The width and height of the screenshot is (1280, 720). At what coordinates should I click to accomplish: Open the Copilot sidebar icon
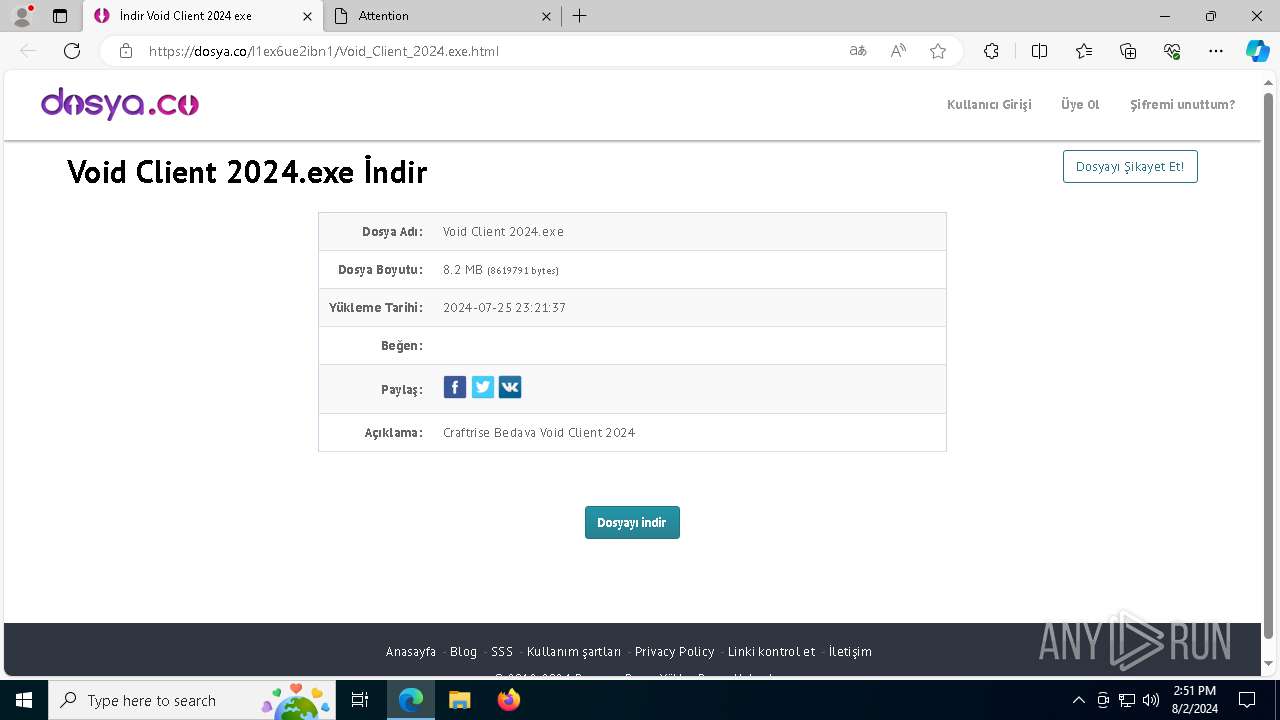[1257, 51]
